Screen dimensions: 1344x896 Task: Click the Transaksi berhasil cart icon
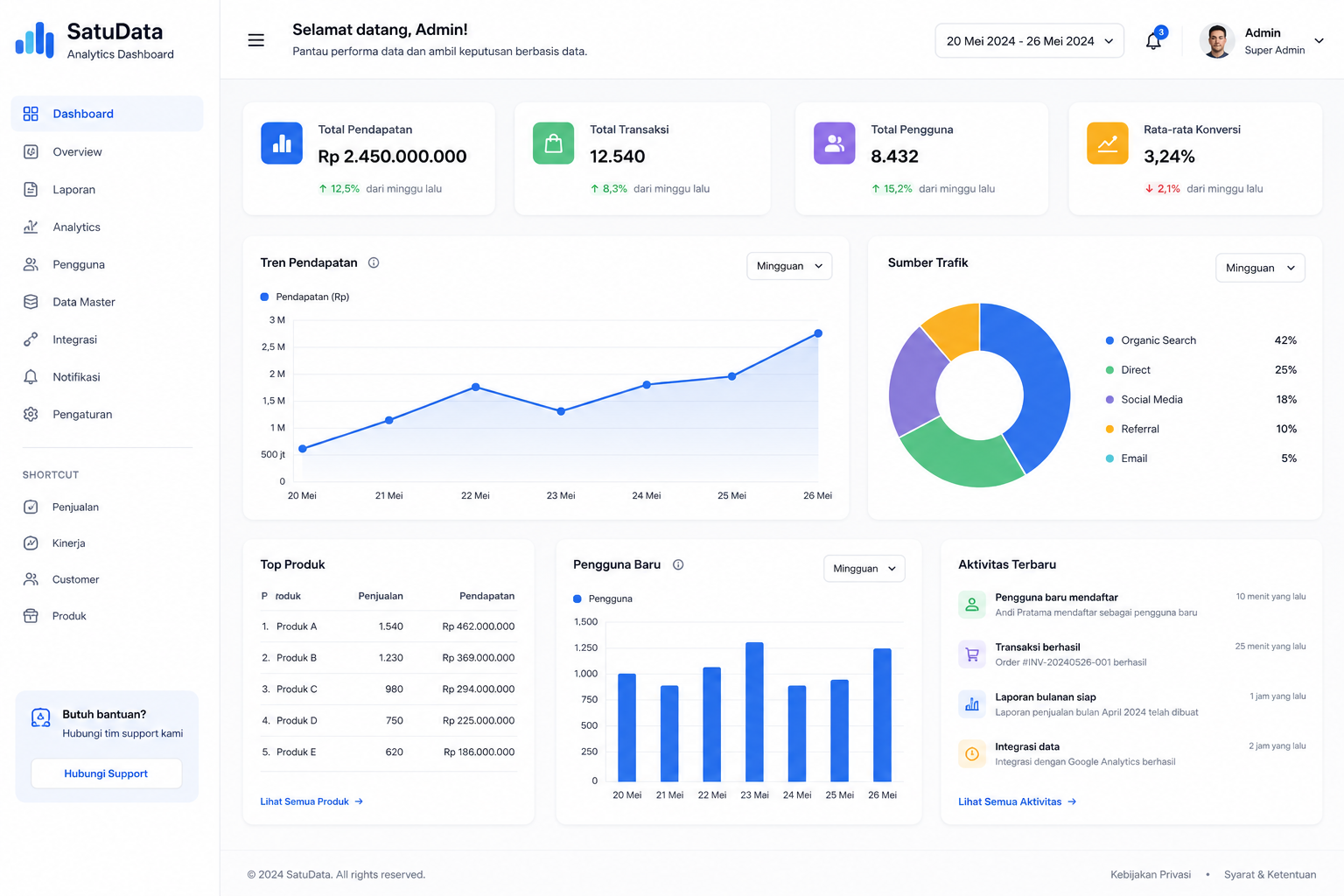[x=971, y=654]
